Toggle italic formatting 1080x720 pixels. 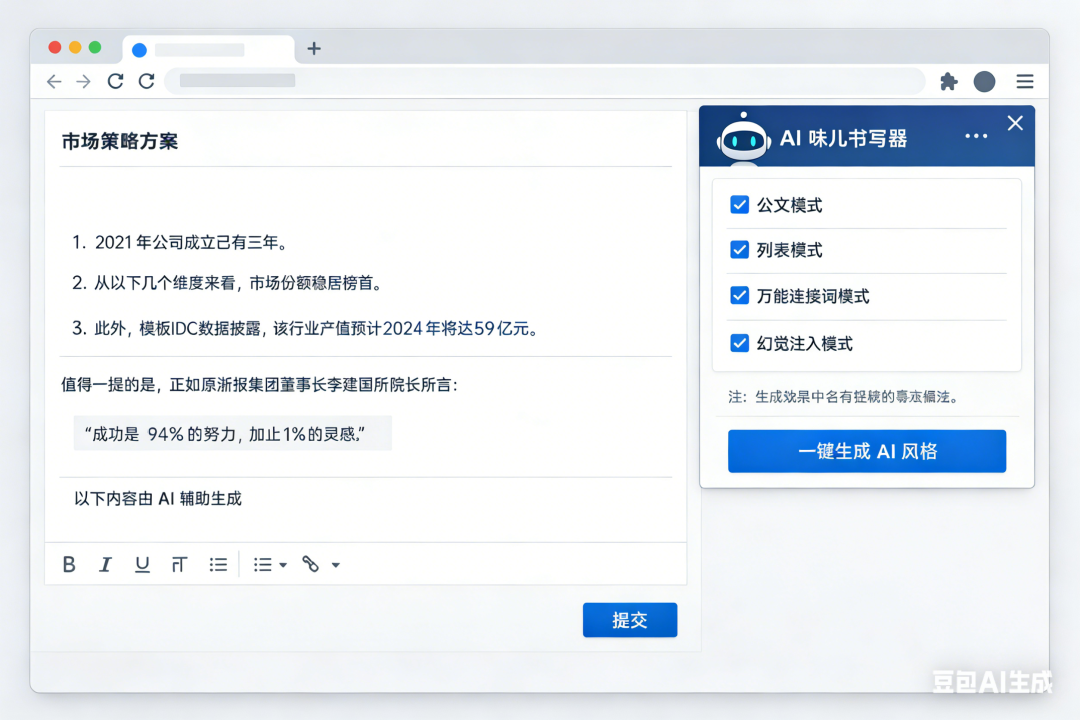105,564
